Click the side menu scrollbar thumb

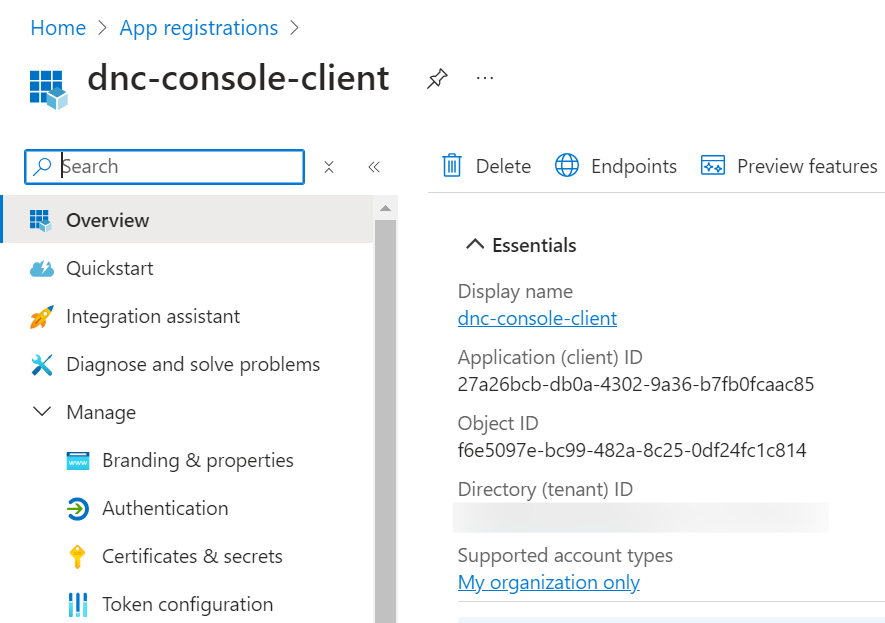(385, 421)
